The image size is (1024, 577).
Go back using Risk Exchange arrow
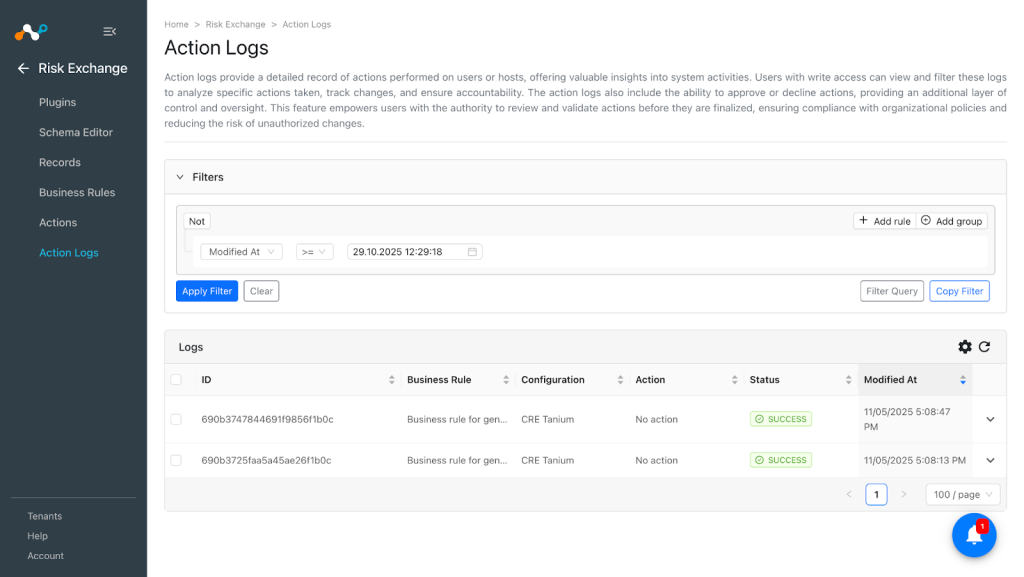click(24, 69)
